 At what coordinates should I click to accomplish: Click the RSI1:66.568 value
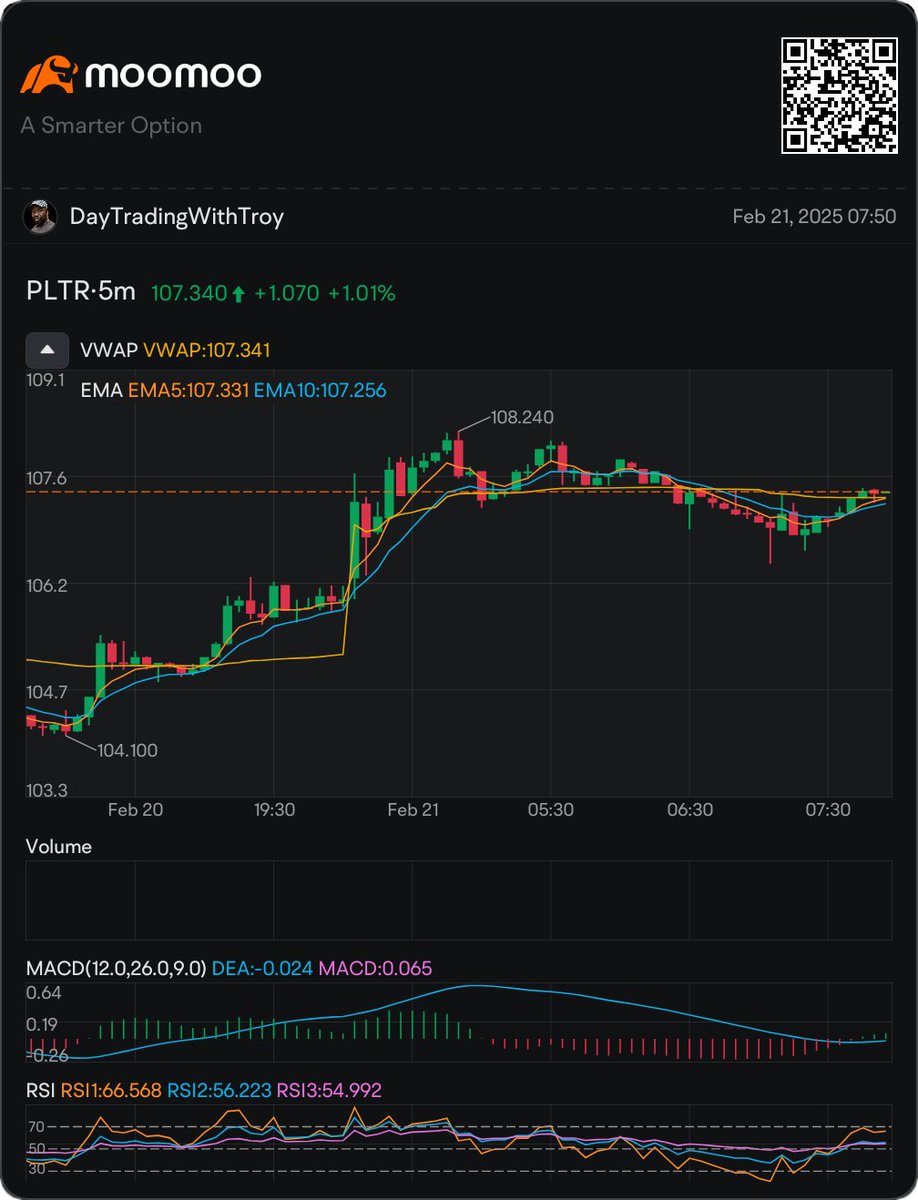[x=112, y=1090]
